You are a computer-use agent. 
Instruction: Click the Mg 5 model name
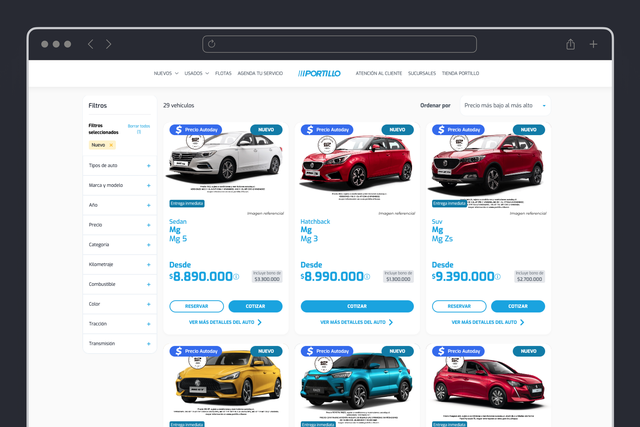[178, 239]
